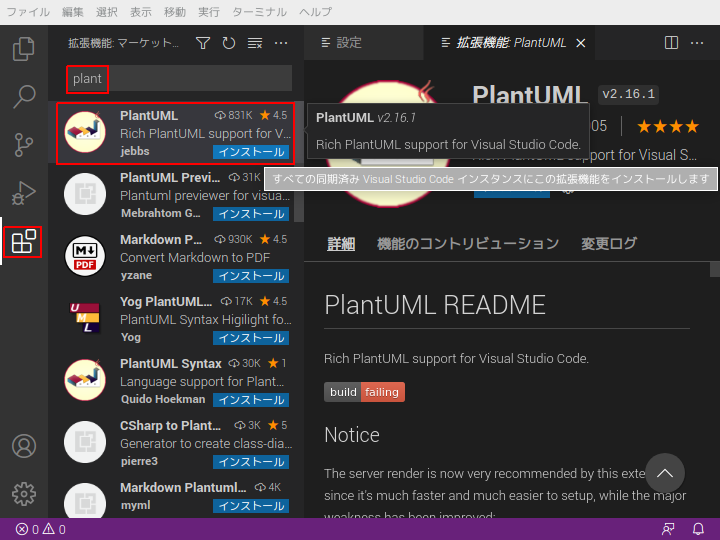This screenshot has height=540, width=720.
Task: Select the 変更ログ tab
Action: (609, 244)
